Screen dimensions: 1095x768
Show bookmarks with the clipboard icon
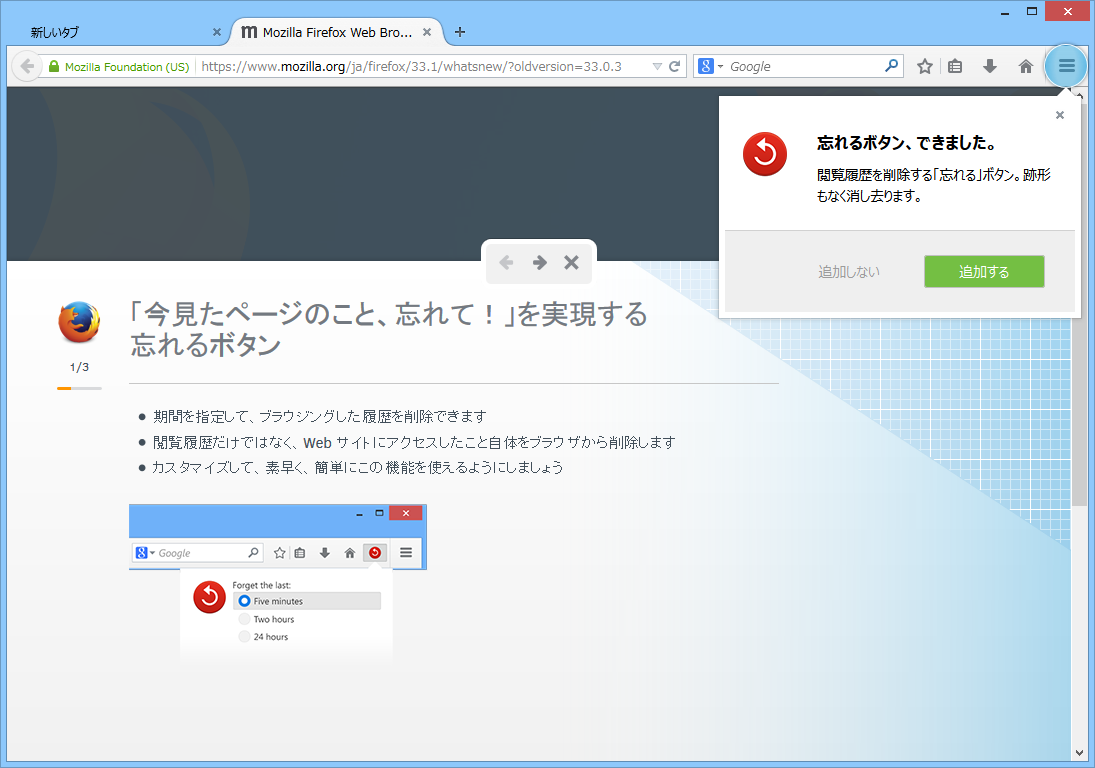coord(955,65)
